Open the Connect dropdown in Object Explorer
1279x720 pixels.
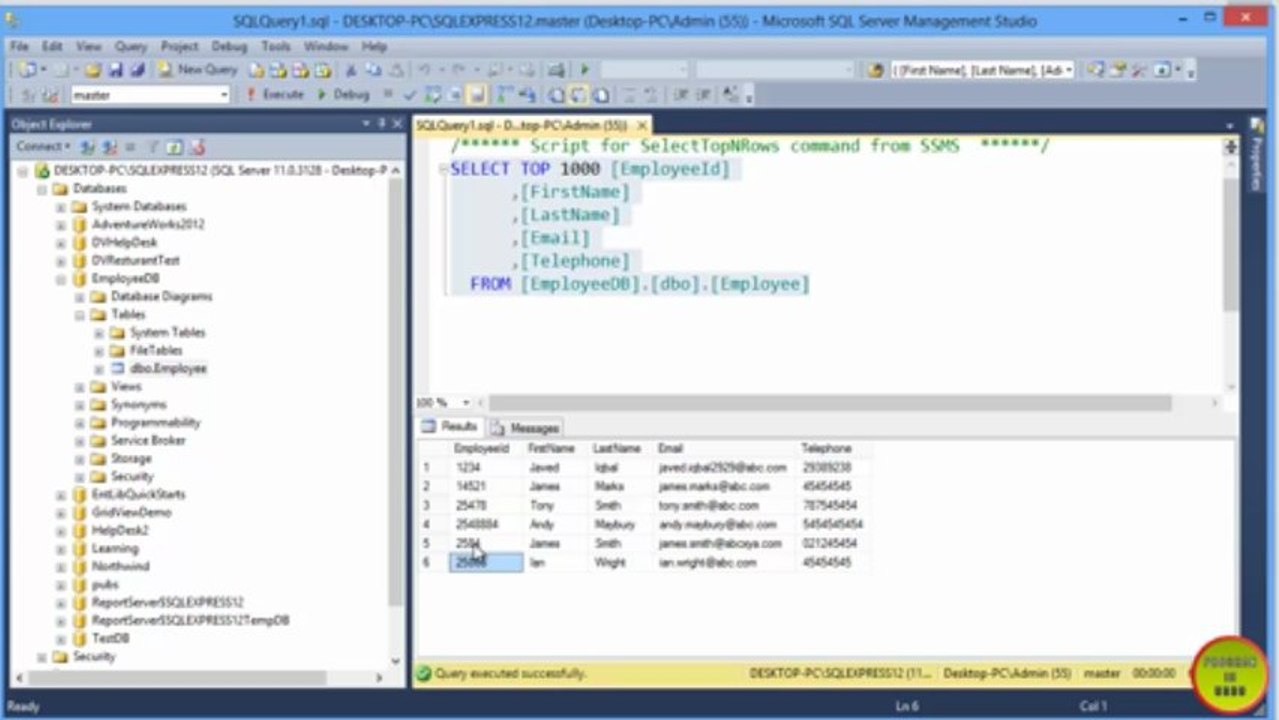pos(43,147)
